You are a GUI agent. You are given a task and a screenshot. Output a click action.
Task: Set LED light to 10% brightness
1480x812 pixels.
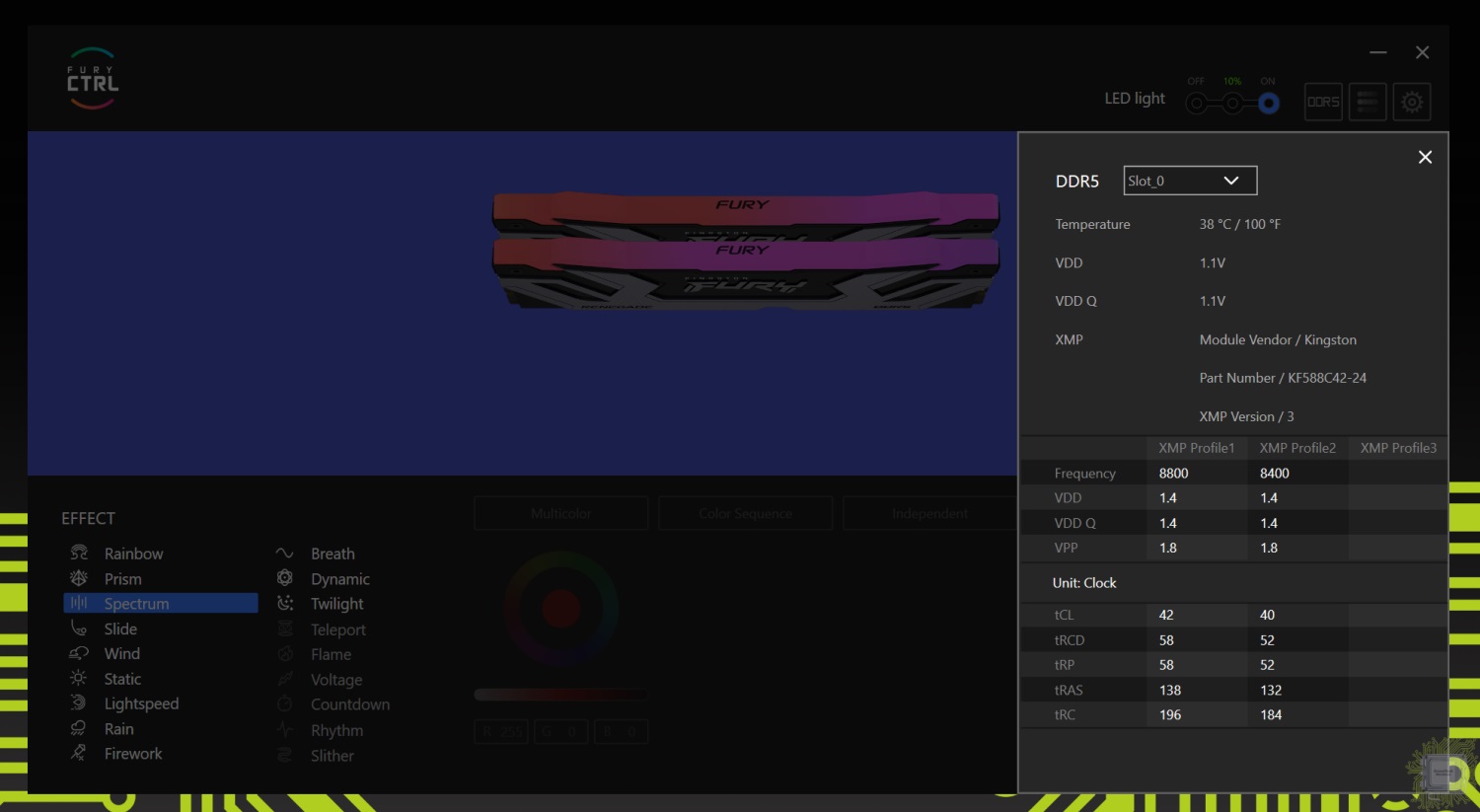pos(1232,103)
